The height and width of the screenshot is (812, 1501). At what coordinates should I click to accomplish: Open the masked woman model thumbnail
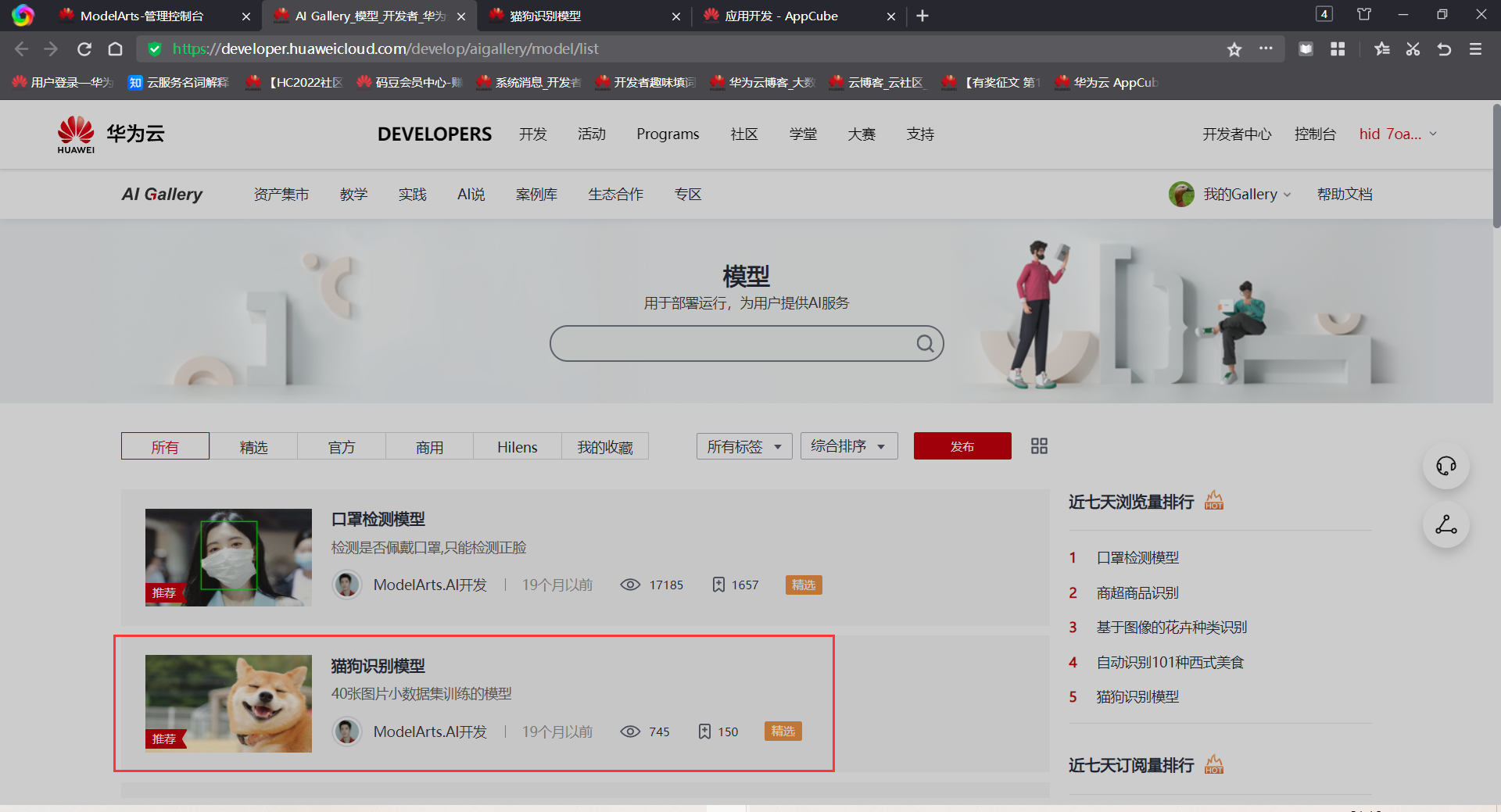click(228, 557)
